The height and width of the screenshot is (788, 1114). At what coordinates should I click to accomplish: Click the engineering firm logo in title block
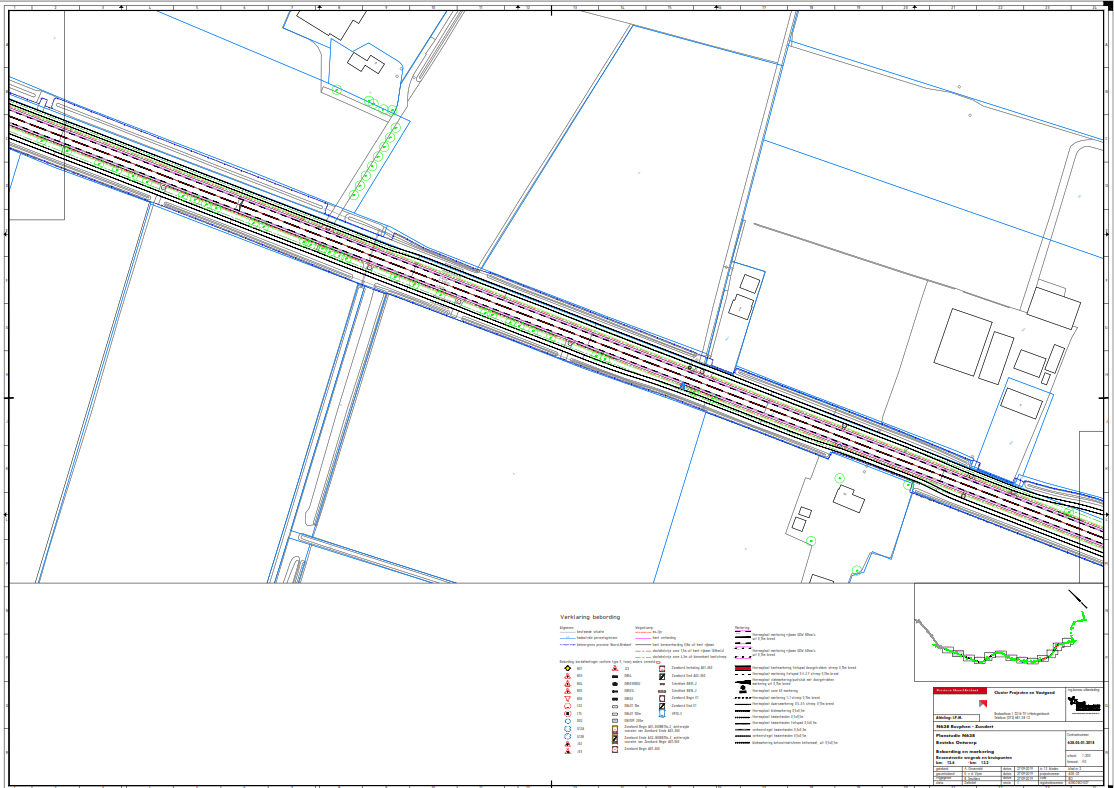[1083, 704]
